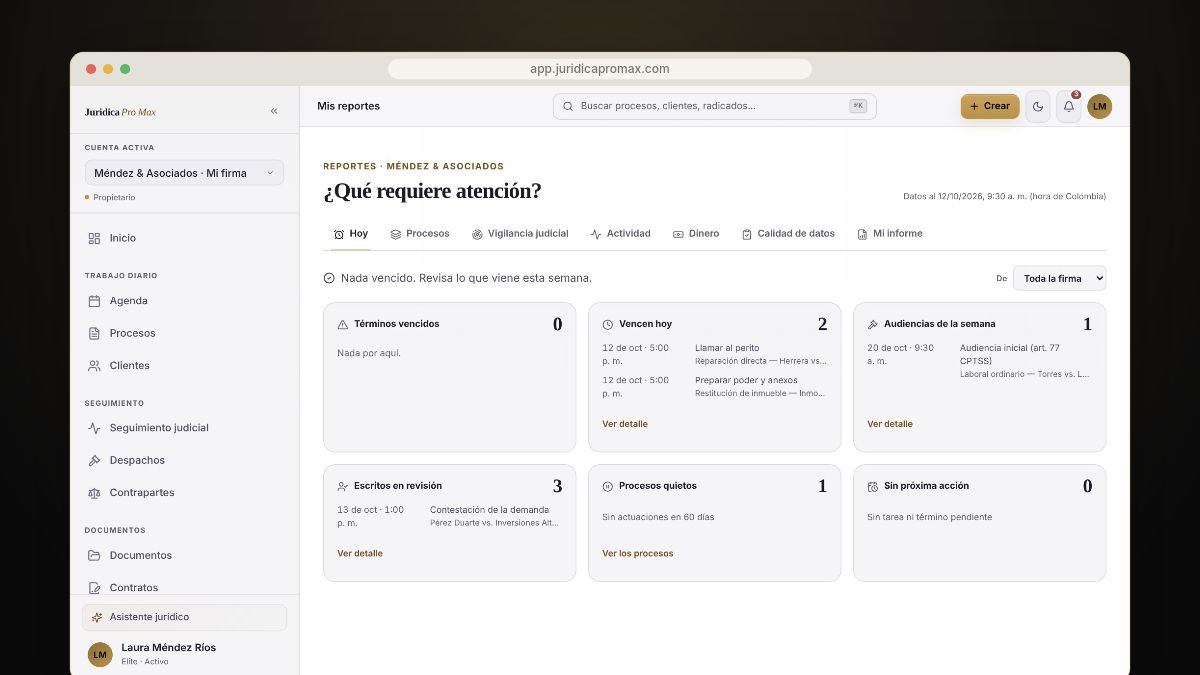Click the Contratos pen-document icon
1200x675 pixels.
tap(94, 588)
